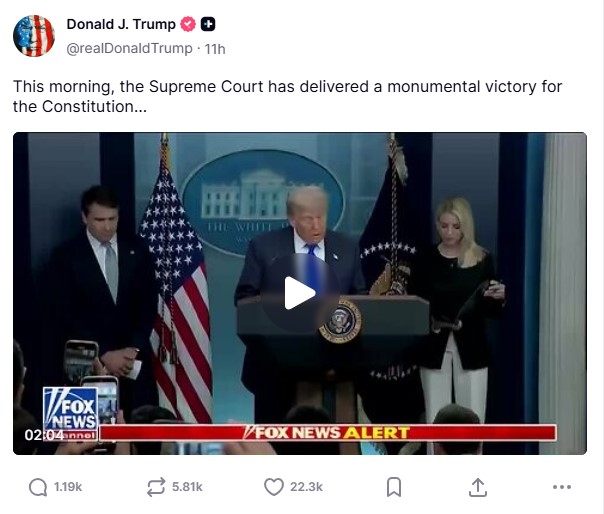
Task: Click the post text about Supreme Court
Action: [x=287, y=96]
